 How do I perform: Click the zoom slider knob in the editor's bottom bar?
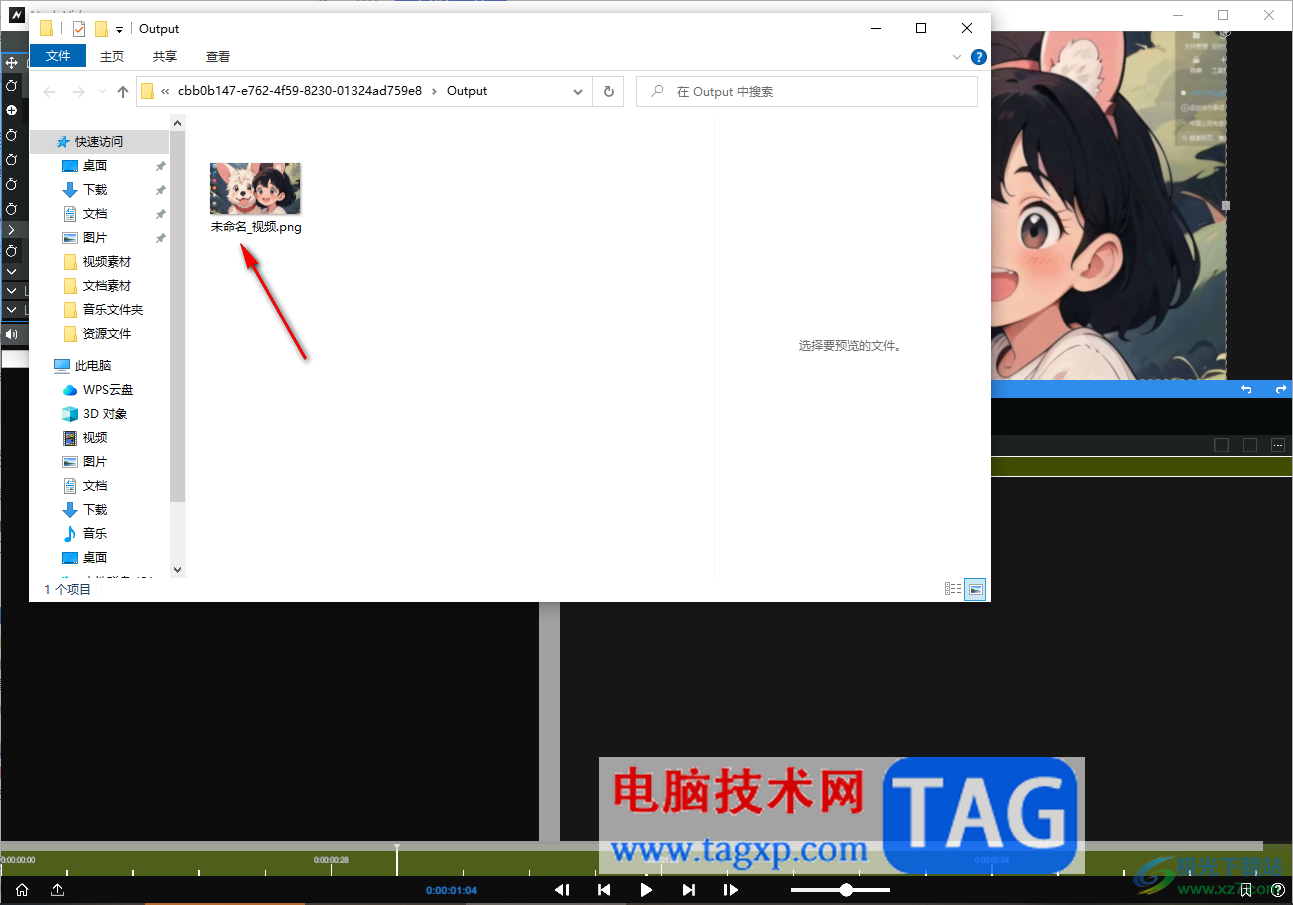[847, 890]
